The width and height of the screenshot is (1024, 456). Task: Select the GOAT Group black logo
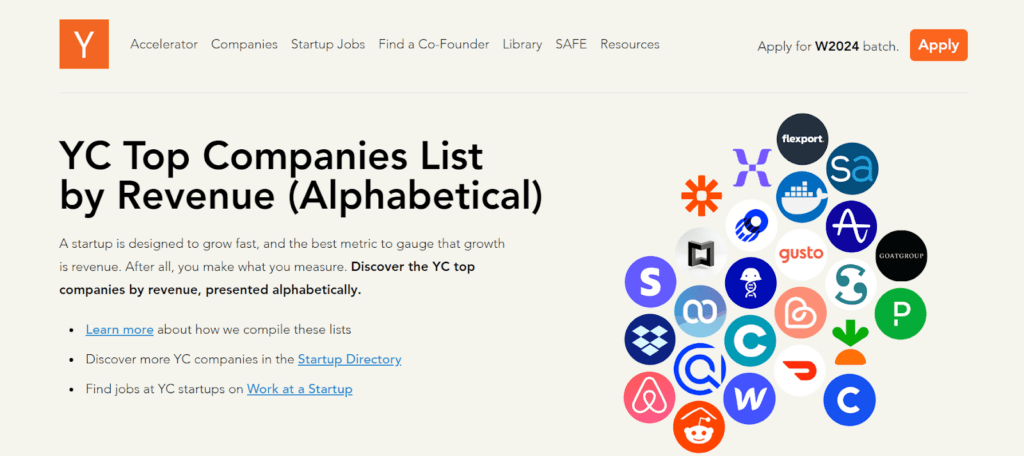click(x=901, y=255)
